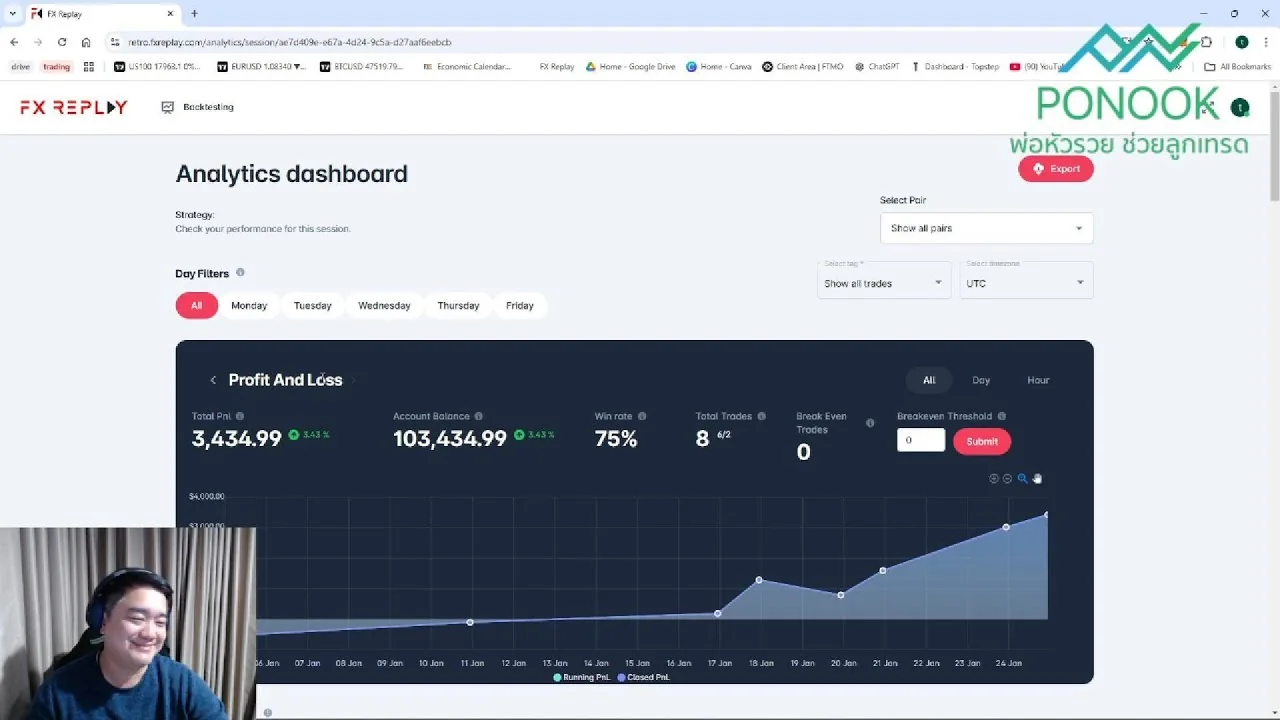Open the All Bookmarks folder

[x=1238, y=67]
